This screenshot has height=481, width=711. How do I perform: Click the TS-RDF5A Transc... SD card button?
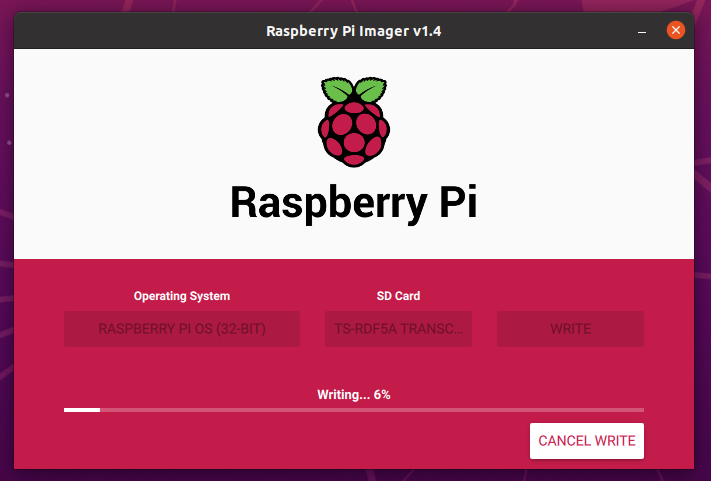click(398, 329)
